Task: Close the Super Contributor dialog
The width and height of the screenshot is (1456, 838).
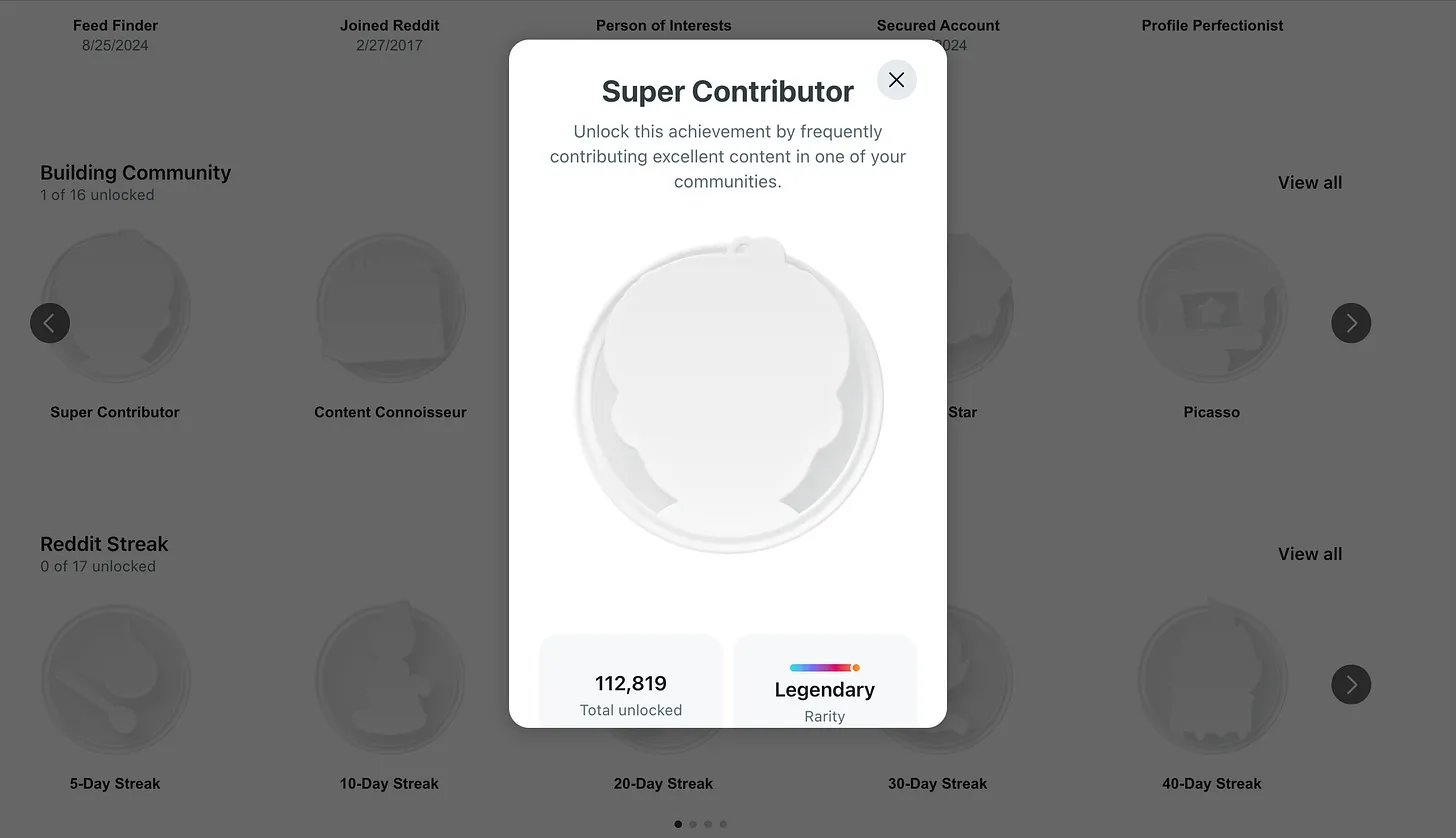Action: pyautogui.click(x=896, y=80)
